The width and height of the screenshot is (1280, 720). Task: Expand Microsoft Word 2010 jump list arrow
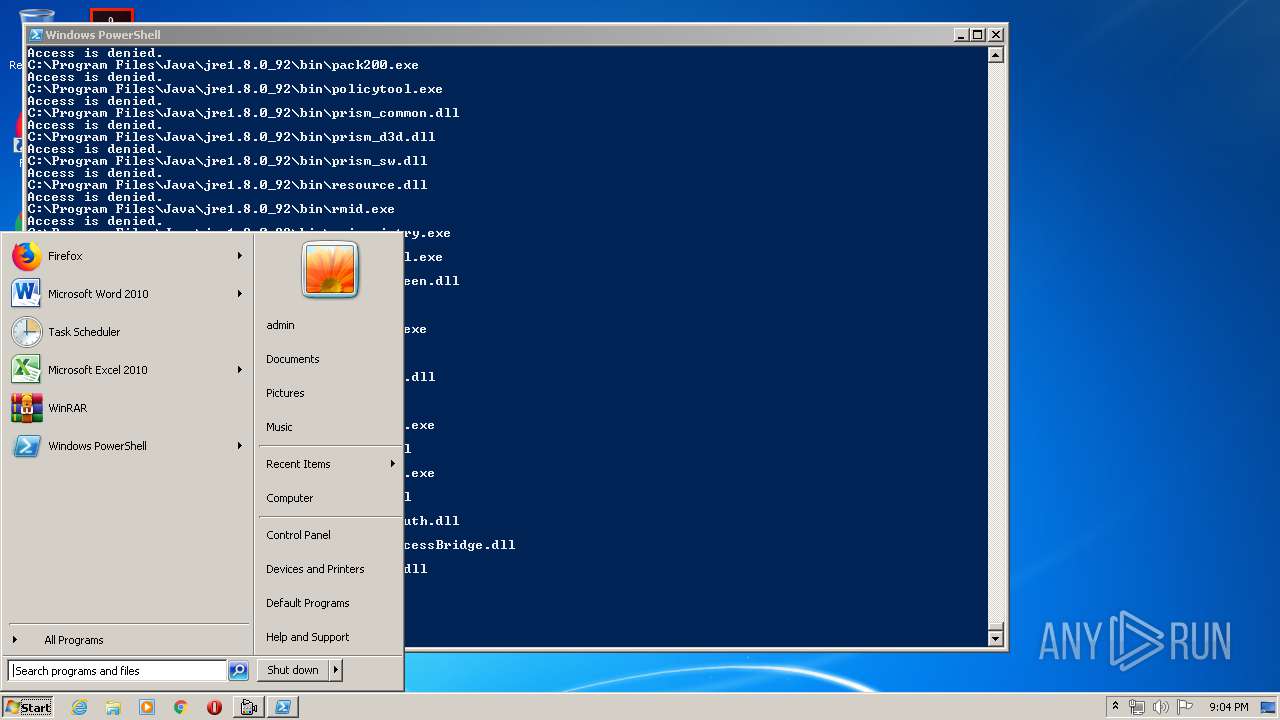coord(239,294)
